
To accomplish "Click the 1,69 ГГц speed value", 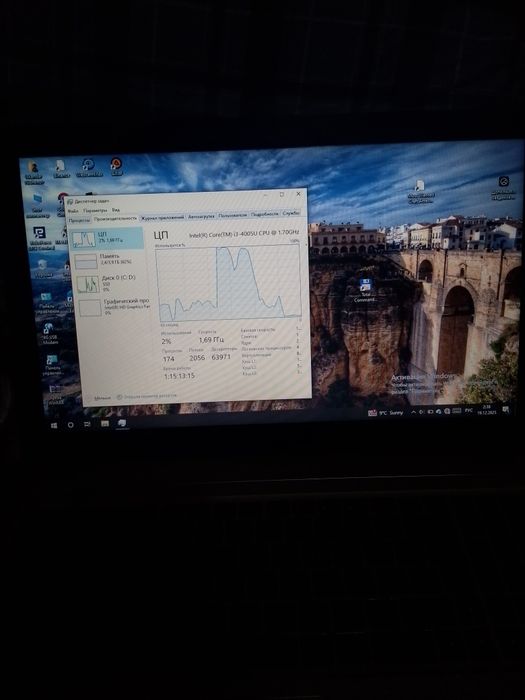I will click(211, 340).
